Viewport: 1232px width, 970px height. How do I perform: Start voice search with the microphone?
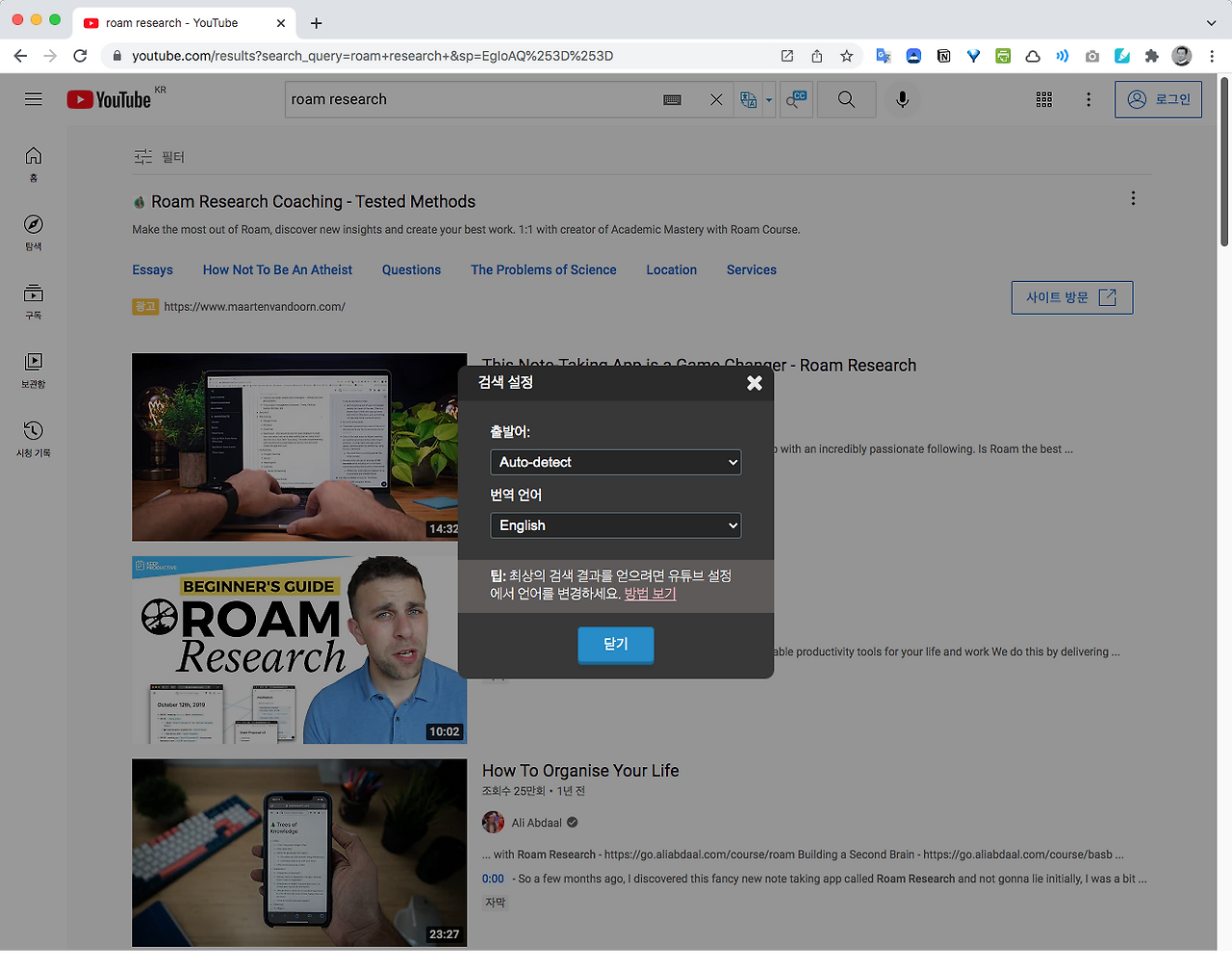click(903, 99)
